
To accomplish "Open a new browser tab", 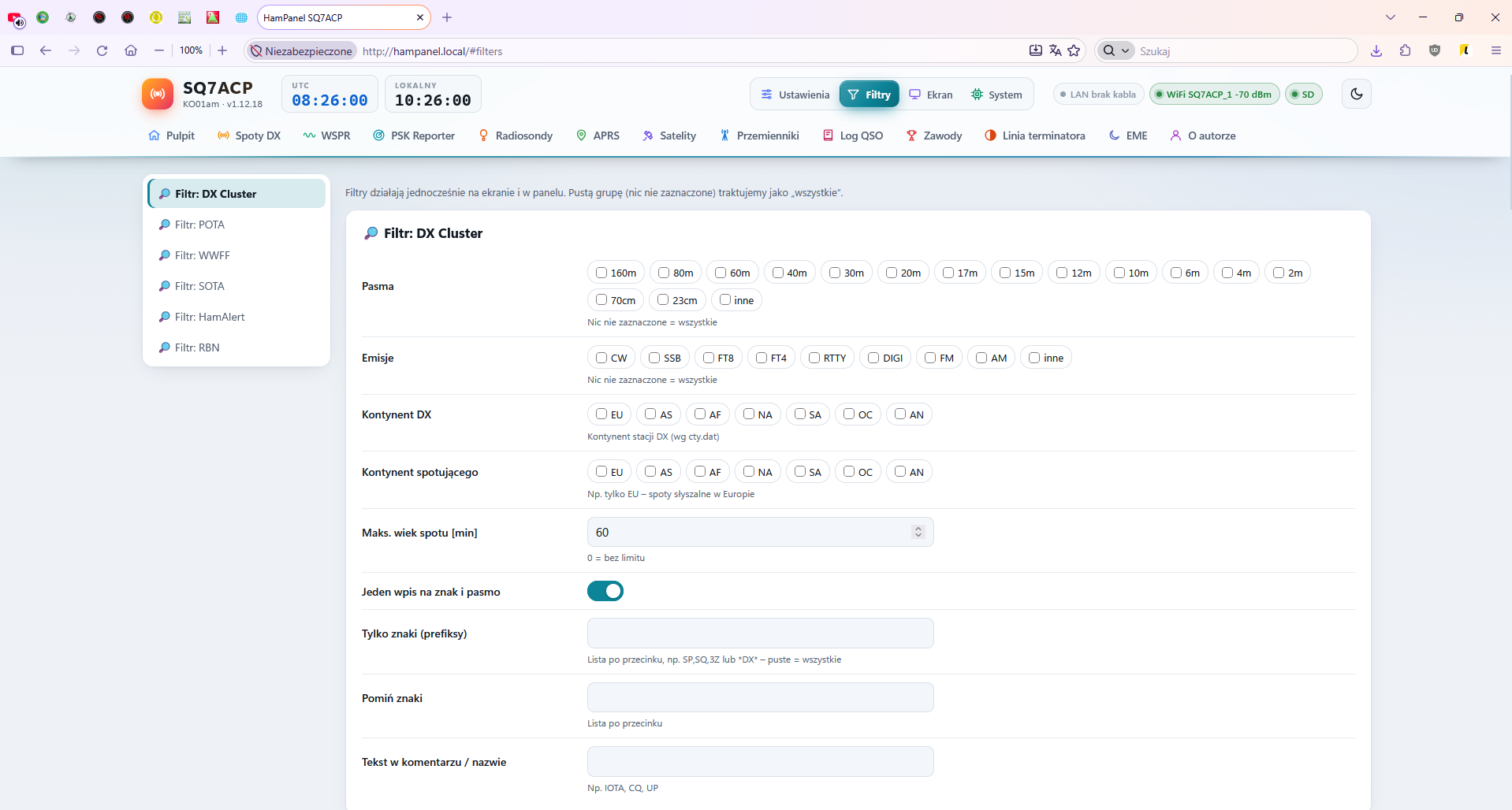I will (x=447, y=17).
